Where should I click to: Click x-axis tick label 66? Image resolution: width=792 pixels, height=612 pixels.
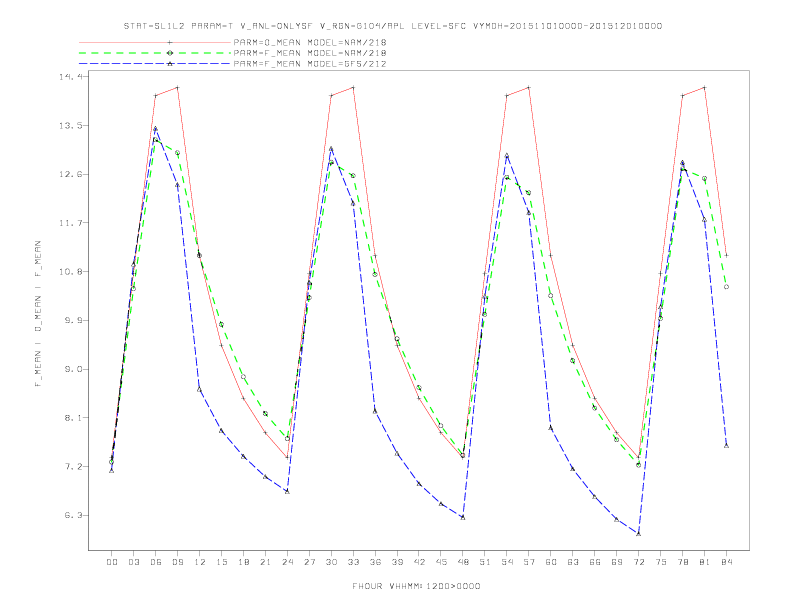point(595,562)
